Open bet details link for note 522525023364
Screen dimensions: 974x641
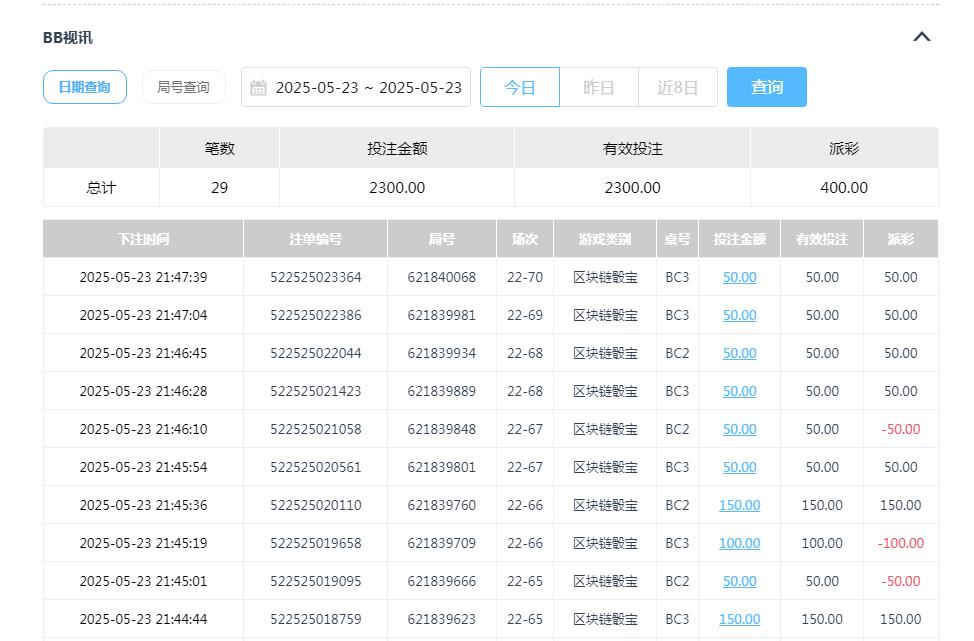tap(739, 277)
